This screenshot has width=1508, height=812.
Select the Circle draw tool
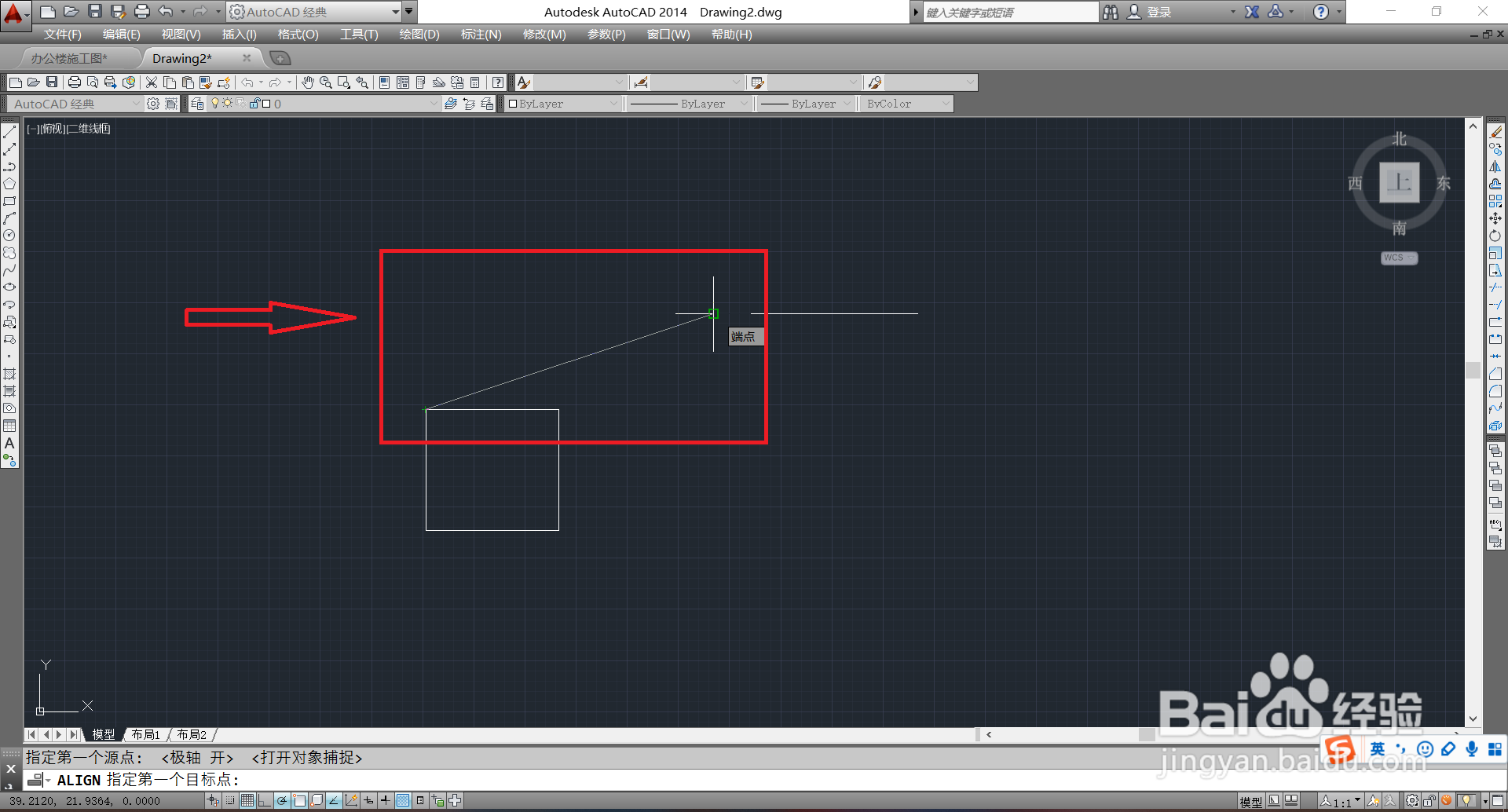(x=9, y=236)
